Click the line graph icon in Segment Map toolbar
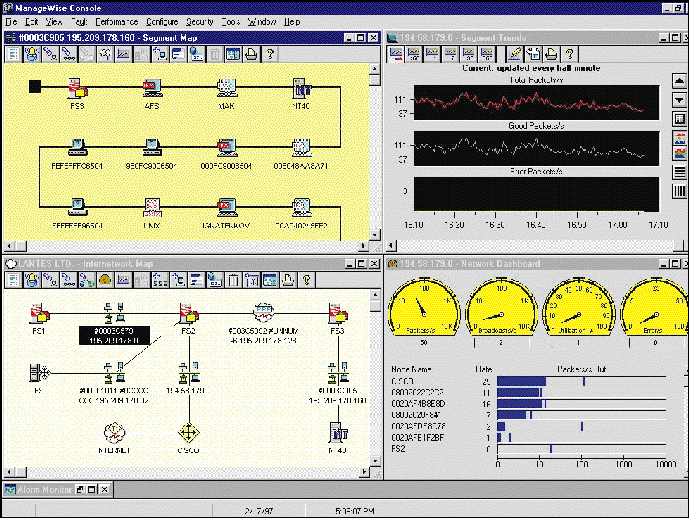689x518 pixels. click(123, 54)
